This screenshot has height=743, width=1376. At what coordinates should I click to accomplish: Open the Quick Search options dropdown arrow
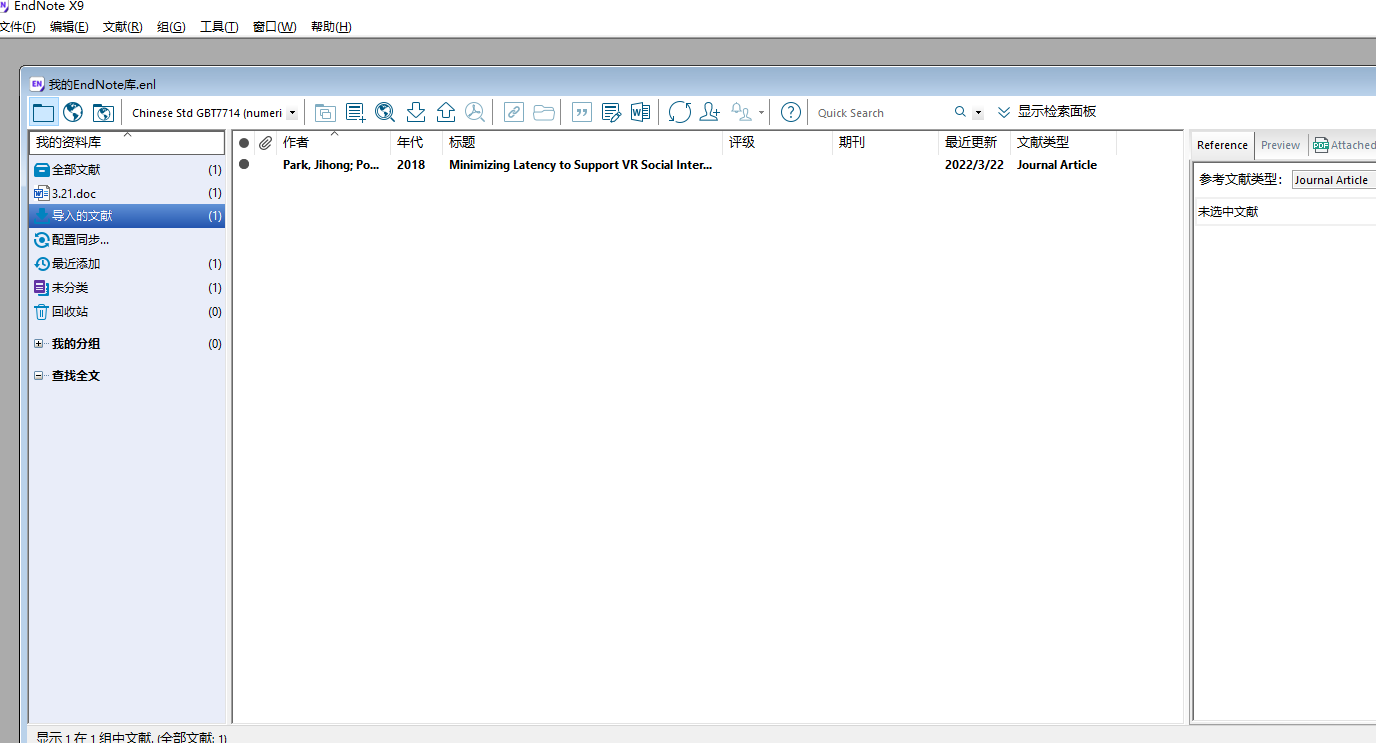click(x=978, y=113)
